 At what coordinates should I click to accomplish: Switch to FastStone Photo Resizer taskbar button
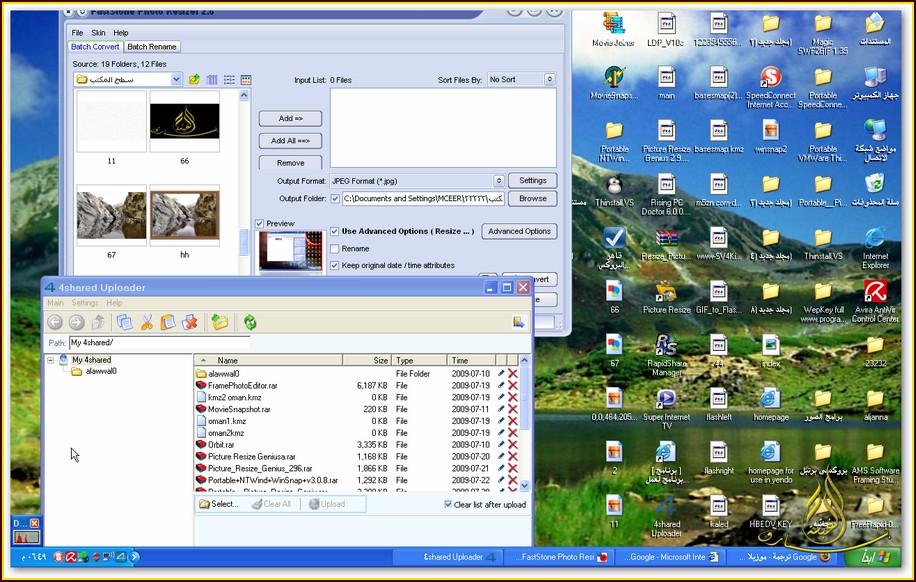click(x=558, y=557)
